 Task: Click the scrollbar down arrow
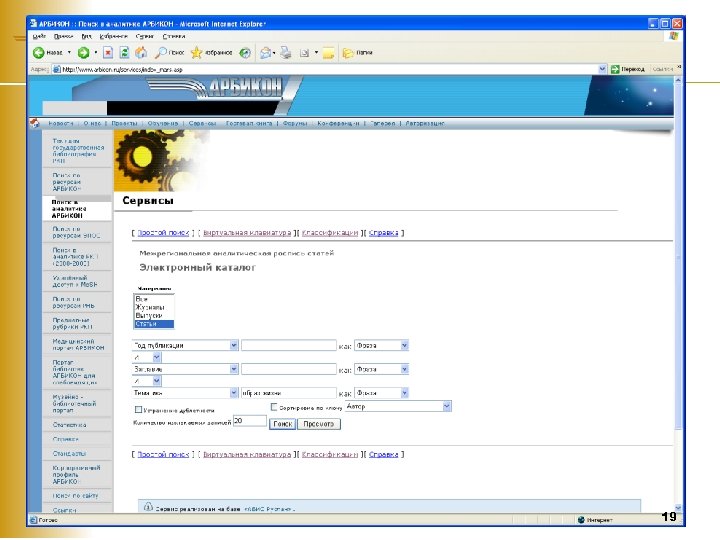click(678, 508)
